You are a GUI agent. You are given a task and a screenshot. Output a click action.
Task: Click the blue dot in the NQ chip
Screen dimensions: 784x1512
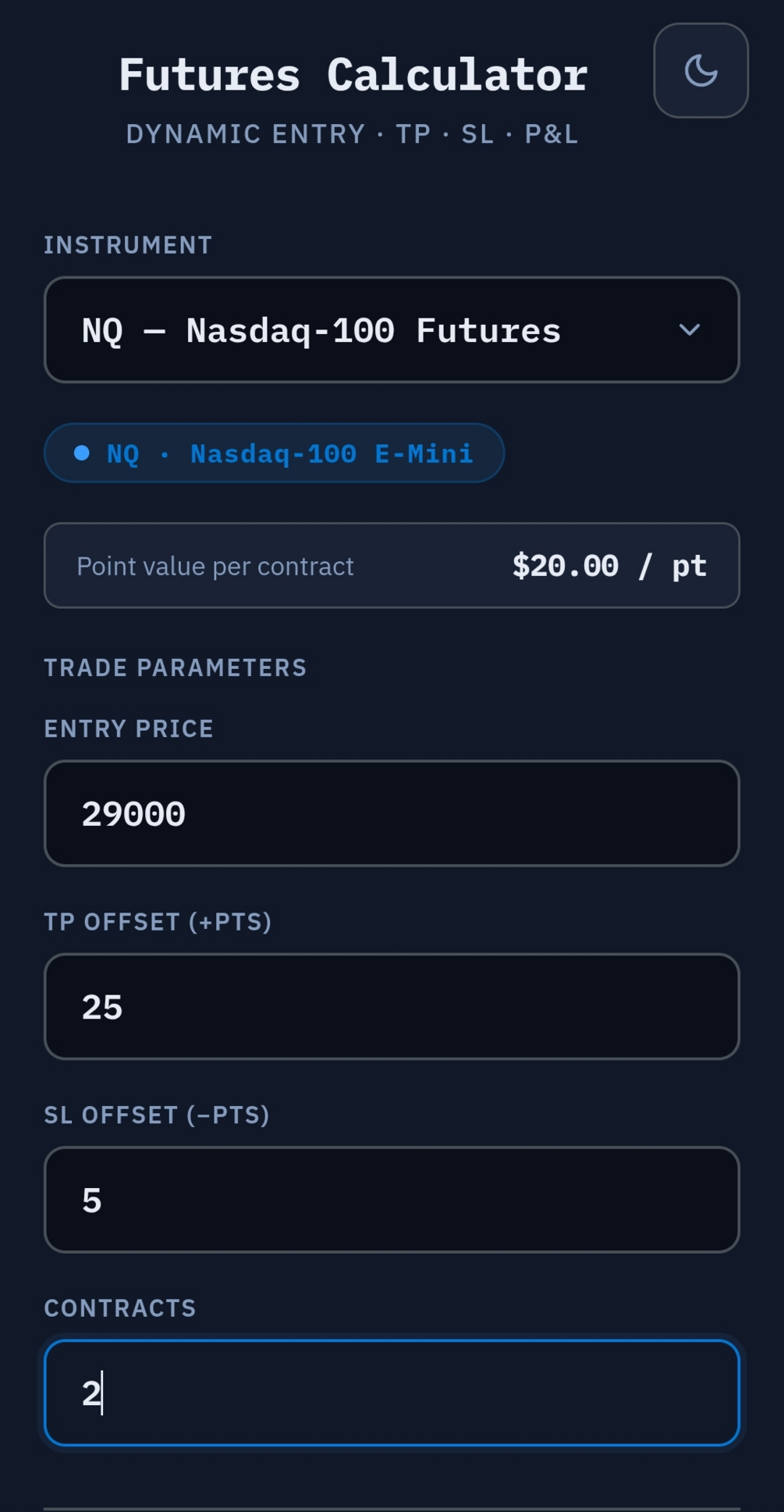82,454
